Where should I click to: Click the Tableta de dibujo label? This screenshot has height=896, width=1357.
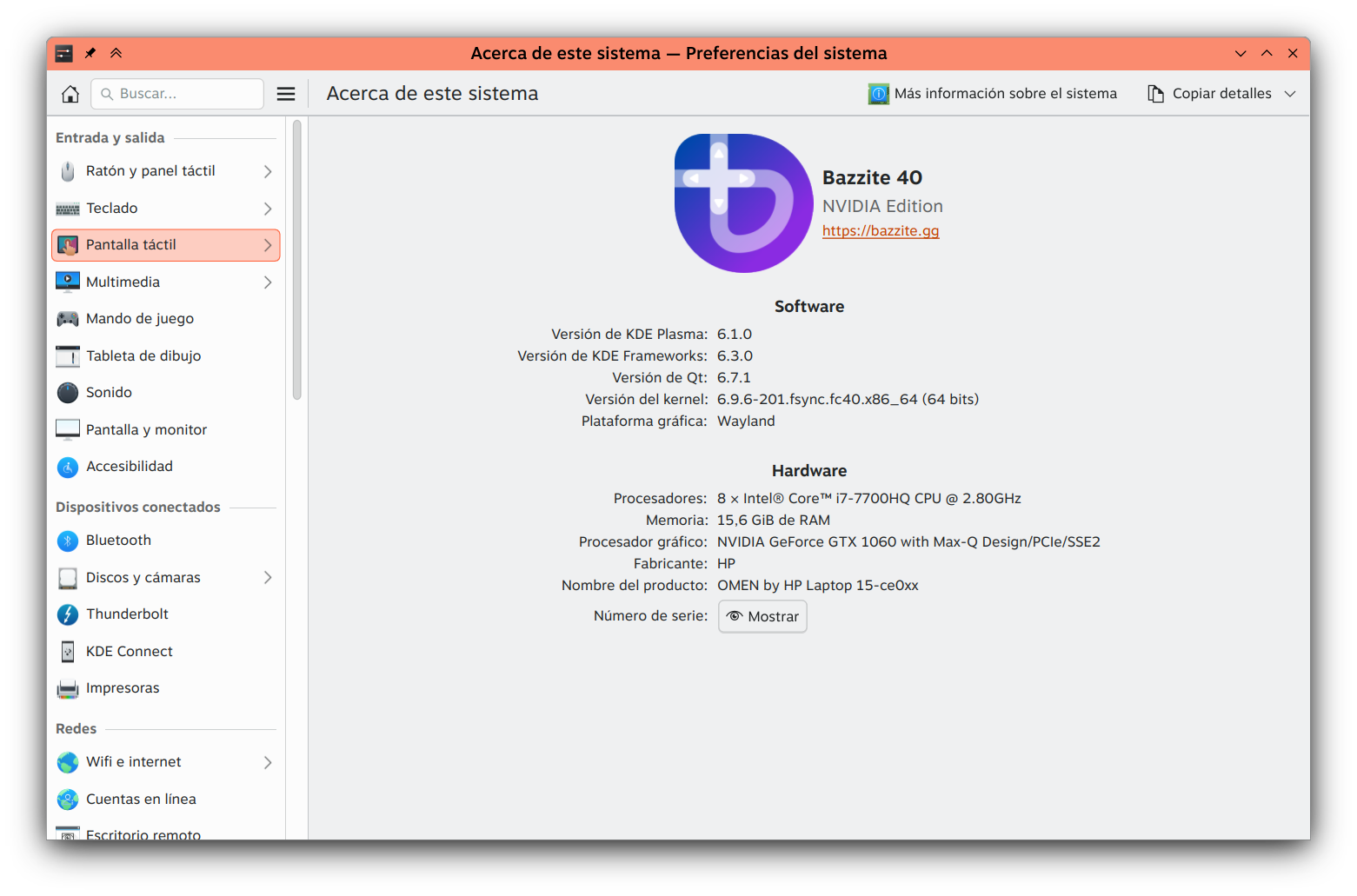coord(143,356)
